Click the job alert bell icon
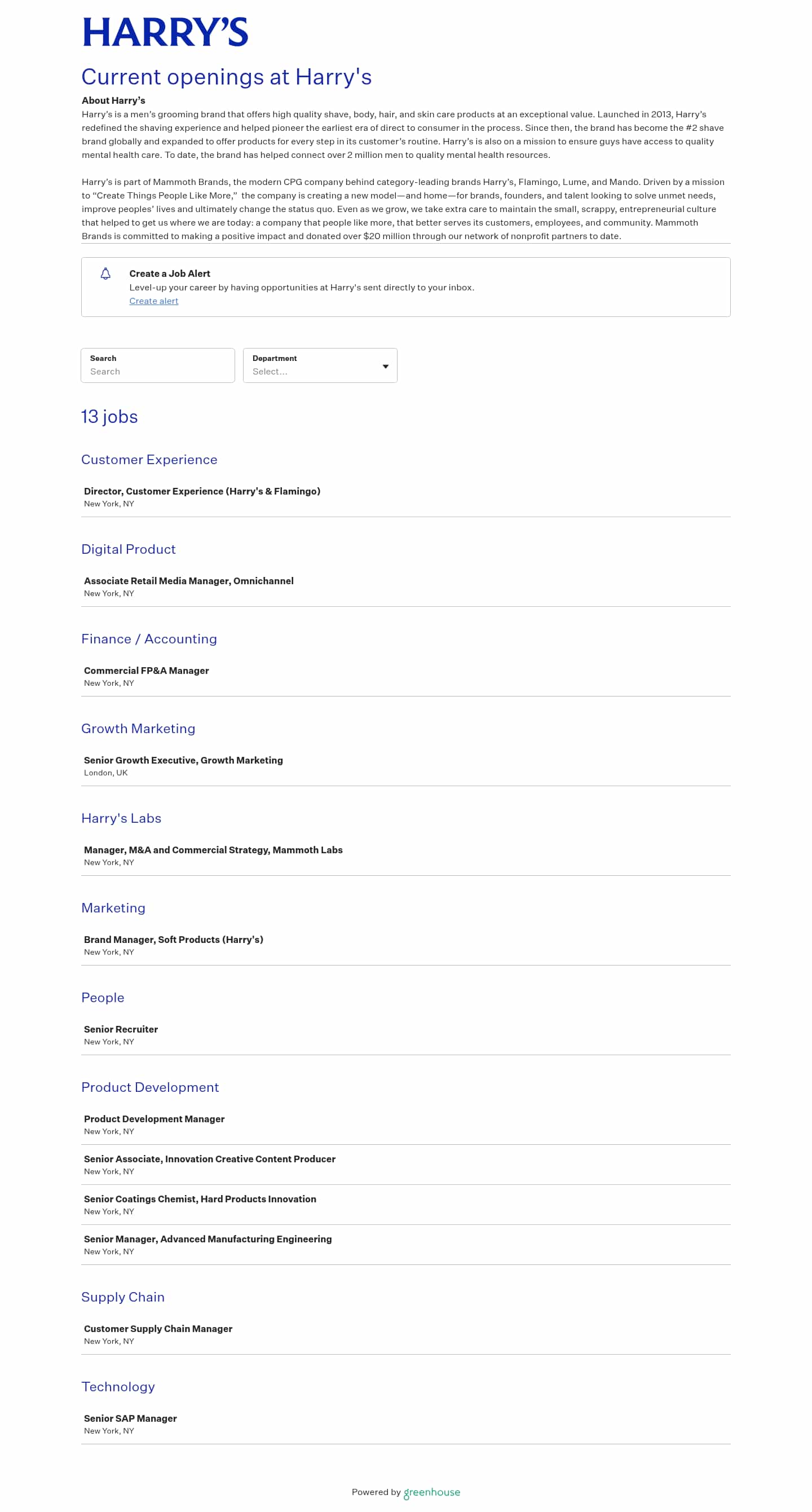 click(x=105, y=274)
